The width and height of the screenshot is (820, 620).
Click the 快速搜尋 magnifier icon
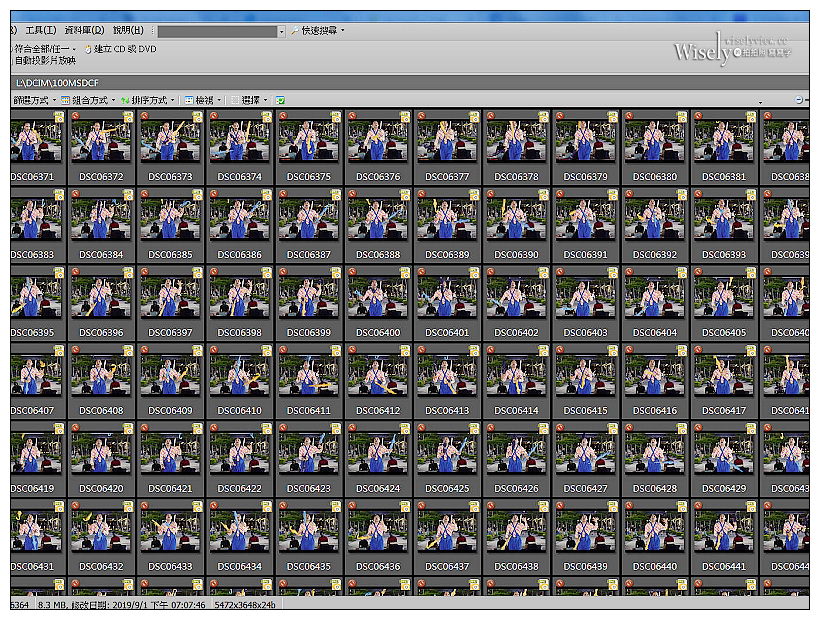(295, 31)
